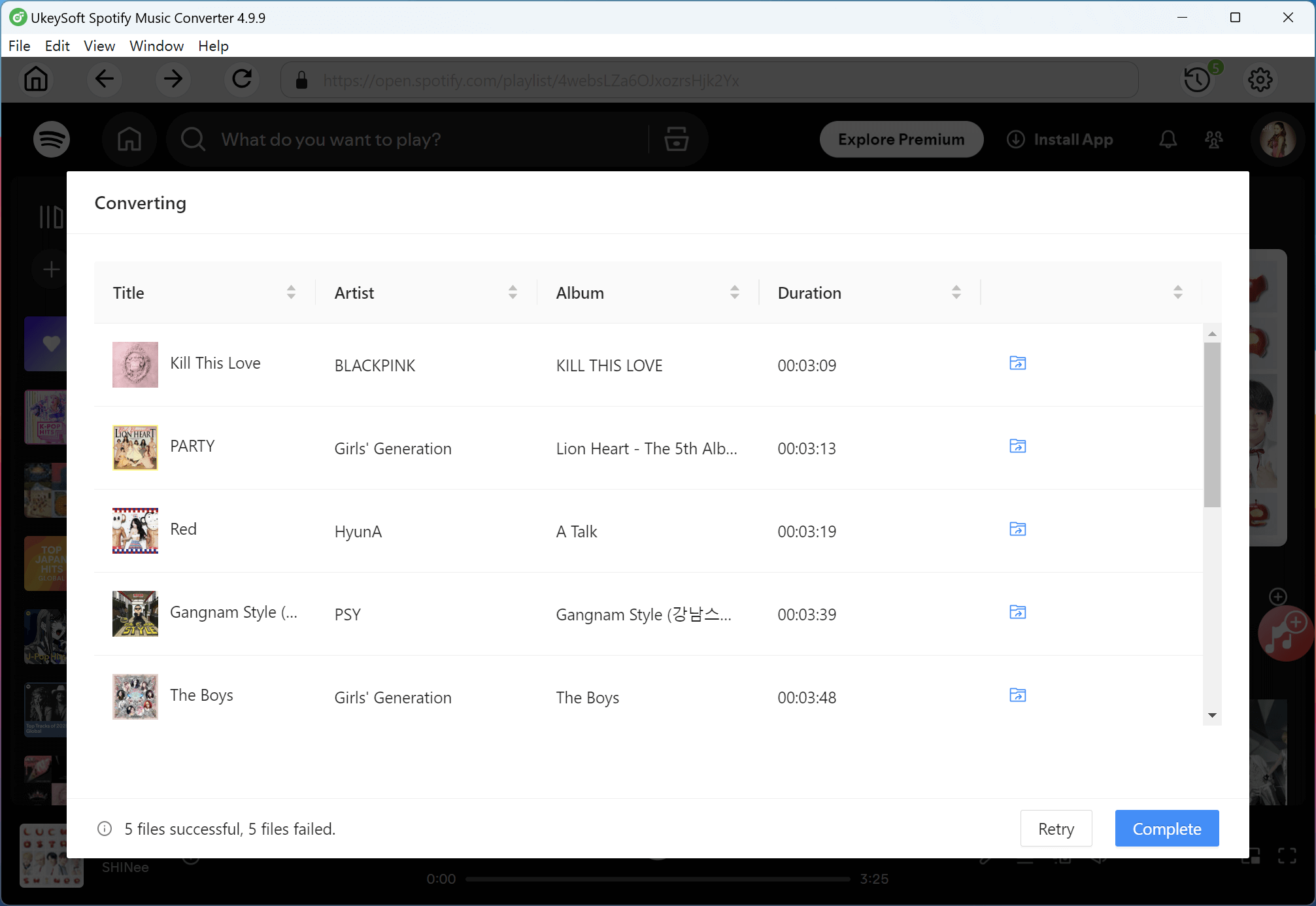Navigate forward in the embedded browser
The height and width of the screenshot is (906, 1316).
[173, 79]
